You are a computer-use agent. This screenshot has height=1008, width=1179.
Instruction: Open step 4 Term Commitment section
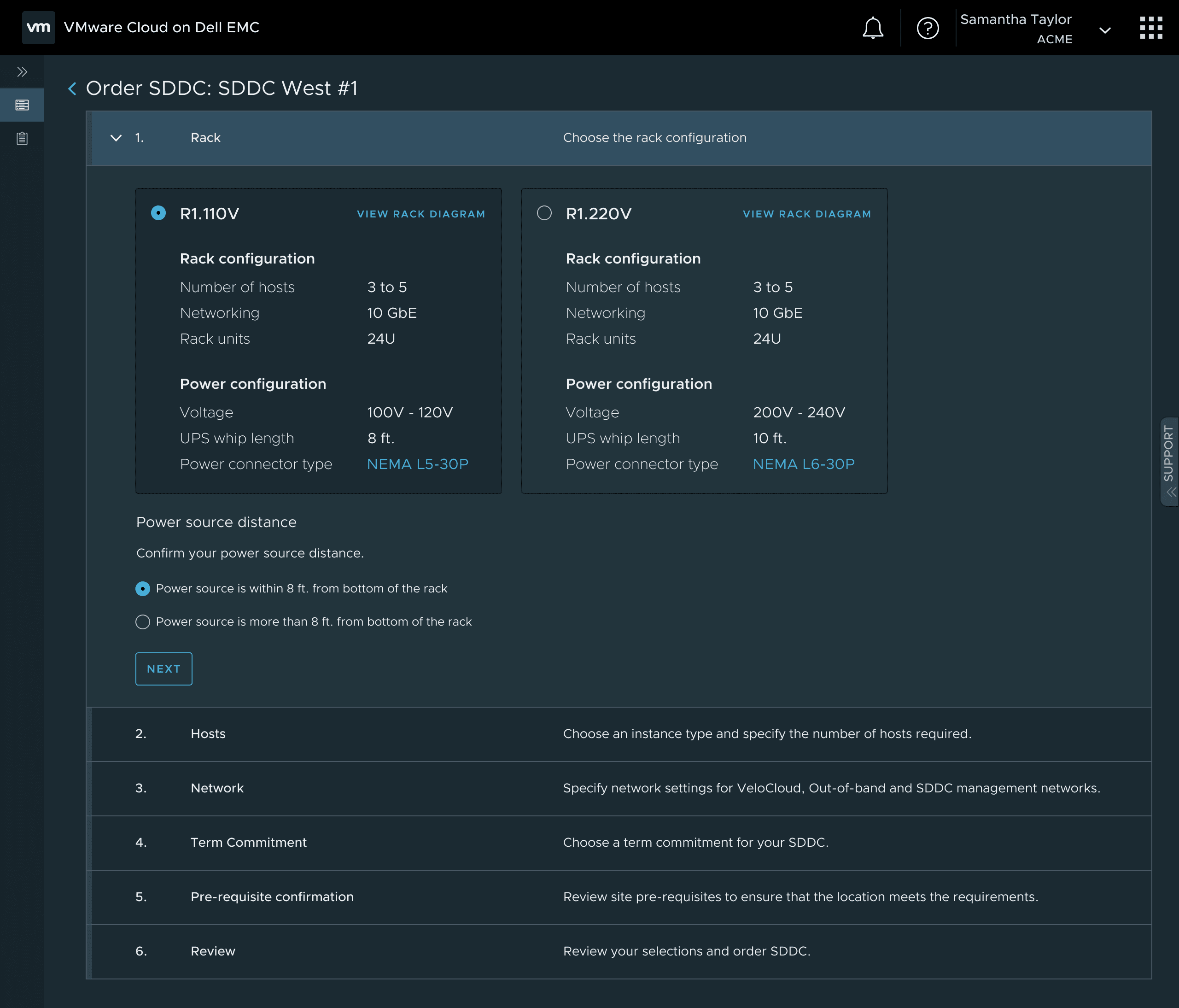[248, 842]
